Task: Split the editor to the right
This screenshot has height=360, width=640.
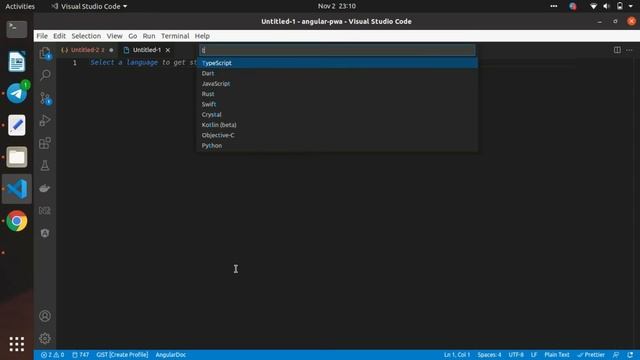Action: click(617, 50)
